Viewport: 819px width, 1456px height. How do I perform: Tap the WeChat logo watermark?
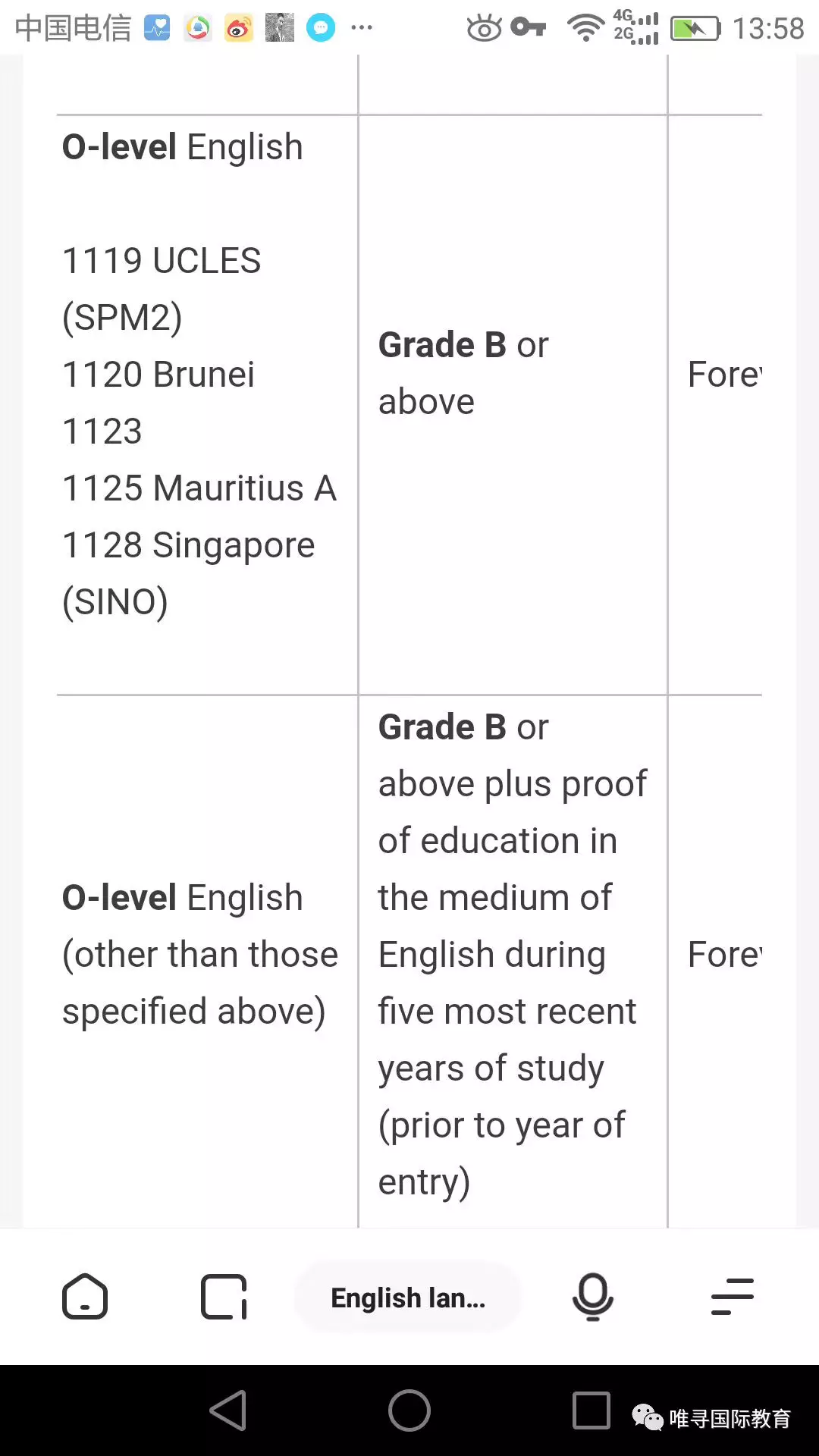(647, 1417)
